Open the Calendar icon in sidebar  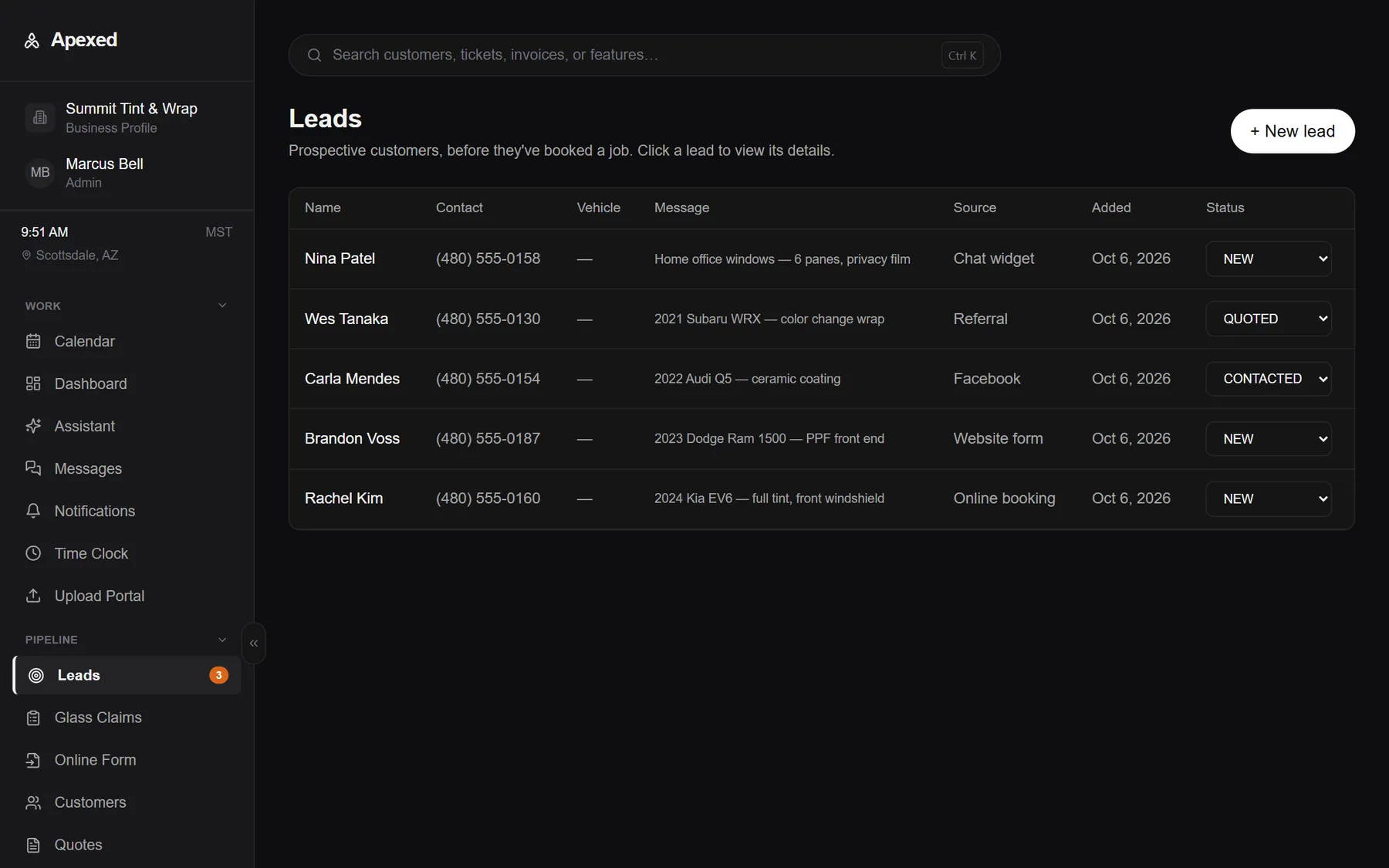[33, 341]
